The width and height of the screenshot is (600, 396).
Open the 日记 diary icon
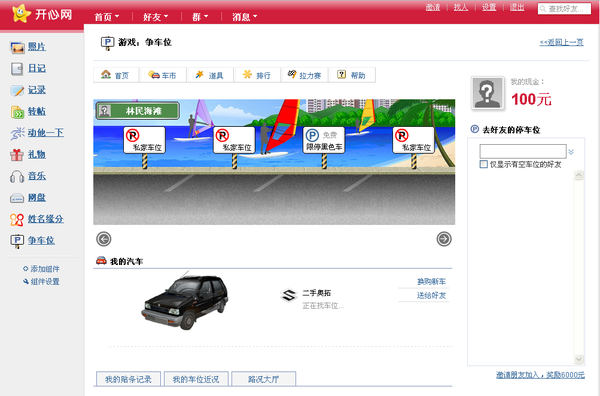pos(17,69)
